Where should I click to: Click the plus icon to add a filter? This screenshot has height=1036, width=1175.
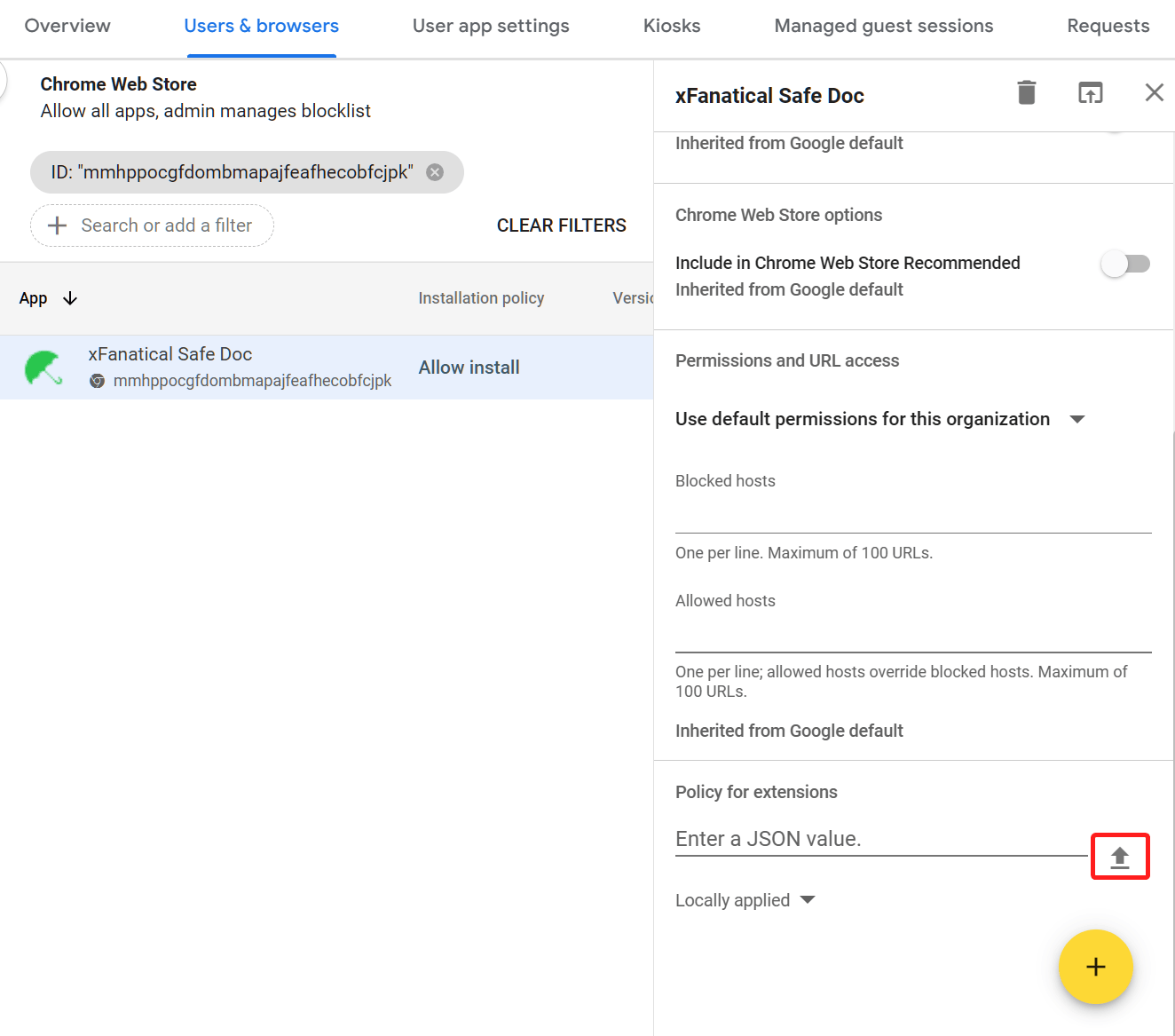tap(57, 225)
